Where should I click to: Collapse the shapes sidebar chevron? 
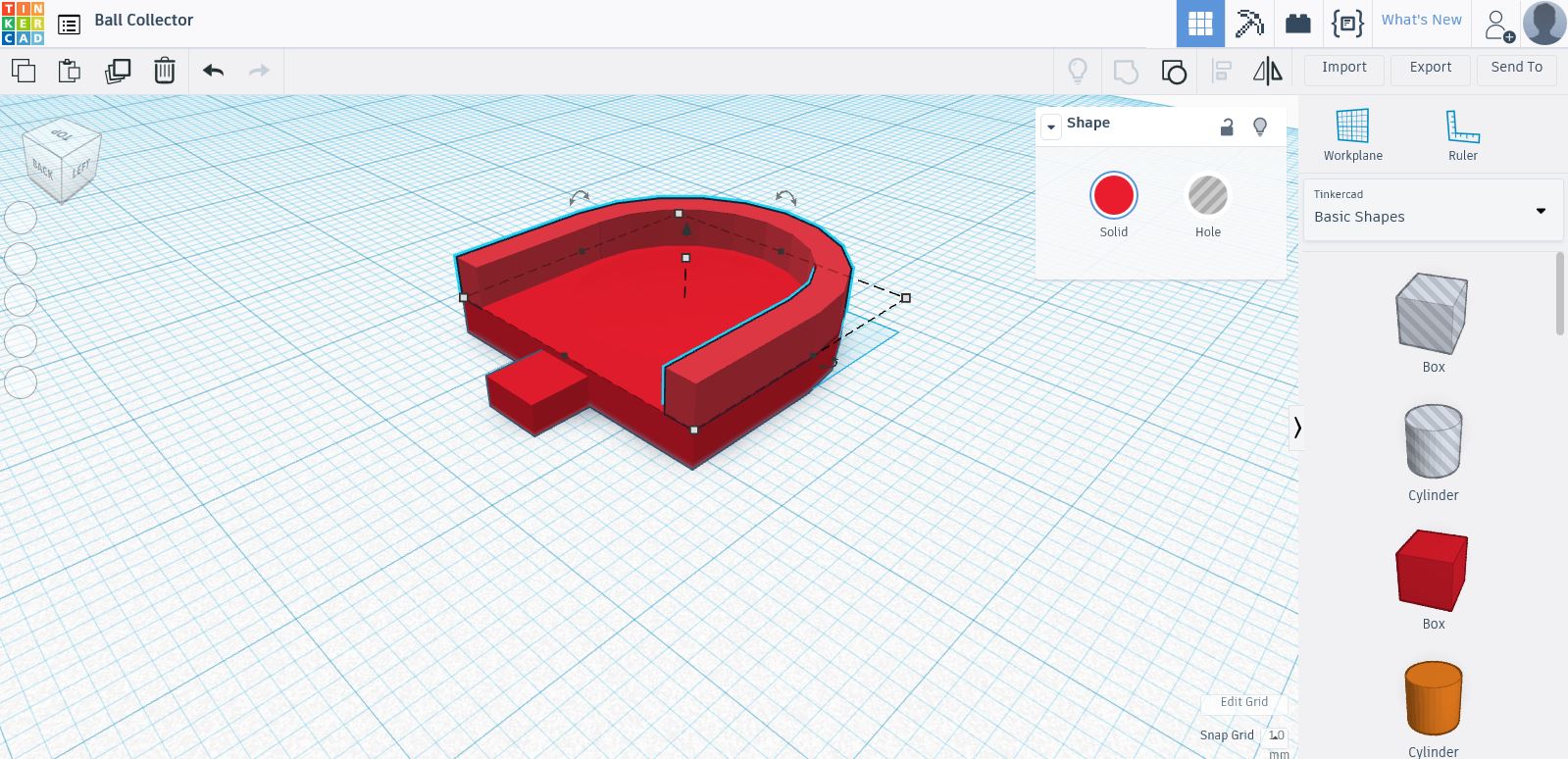coord(1296,428)
